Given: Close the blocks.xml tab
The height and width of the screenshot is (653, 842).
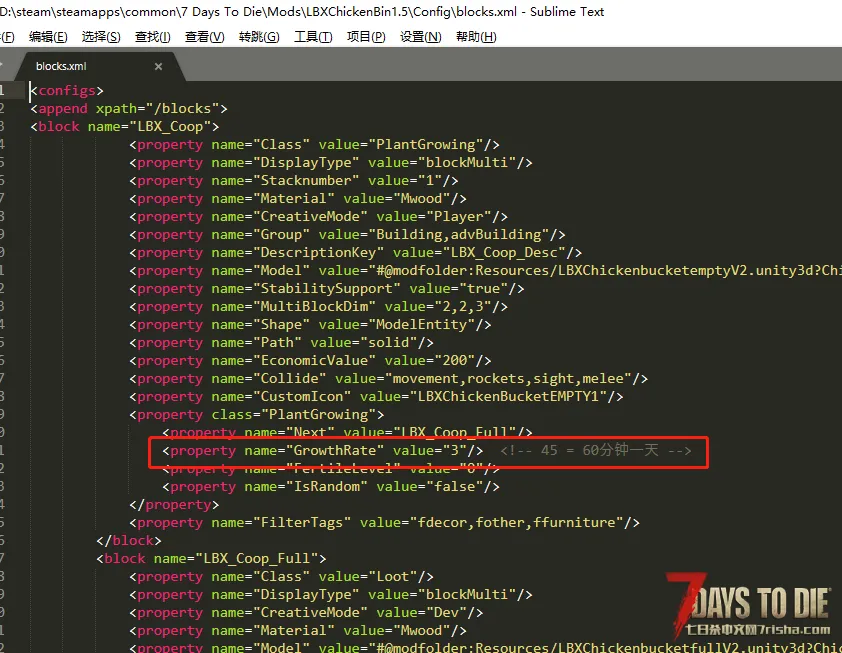Looking at the screenshot, I should click(x=158, y=67).
